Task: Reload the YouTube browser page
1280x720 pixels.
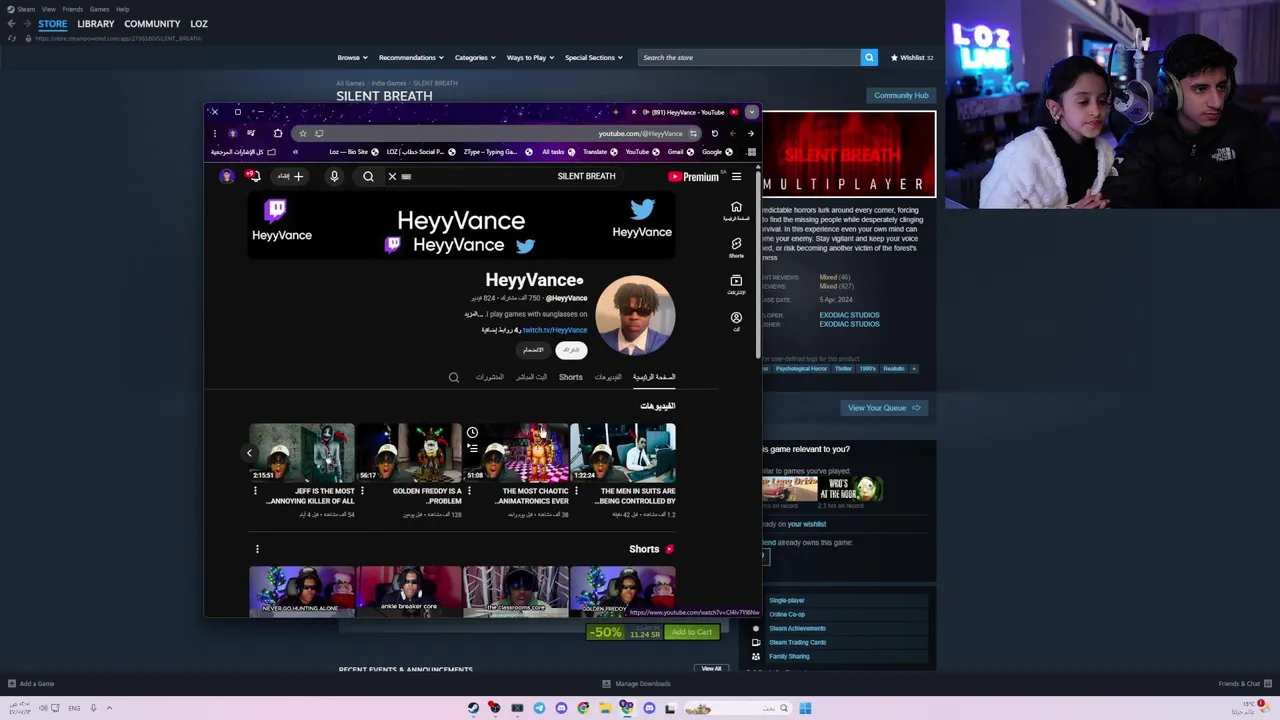Action: pos(714,133)
